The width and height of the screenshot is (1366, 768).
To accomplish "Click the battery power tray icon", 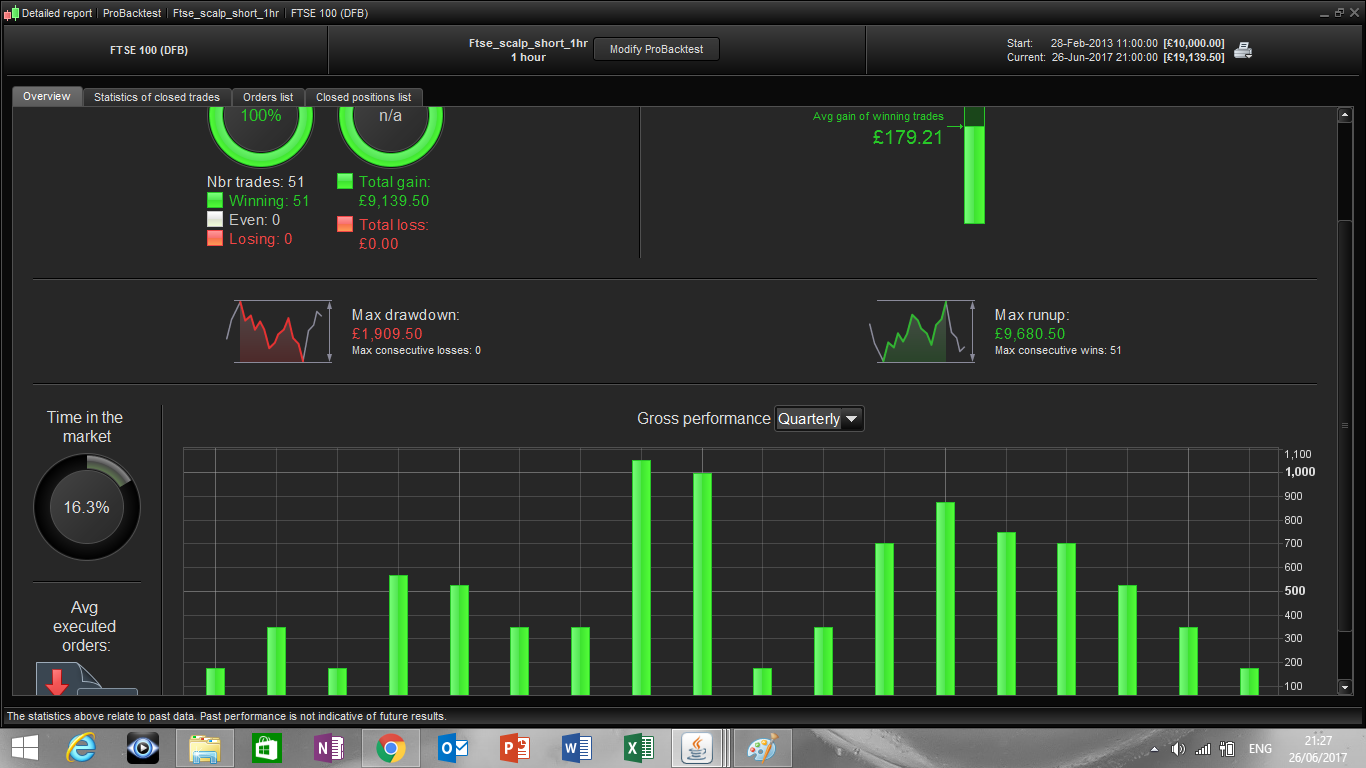I will (1227, 749).
